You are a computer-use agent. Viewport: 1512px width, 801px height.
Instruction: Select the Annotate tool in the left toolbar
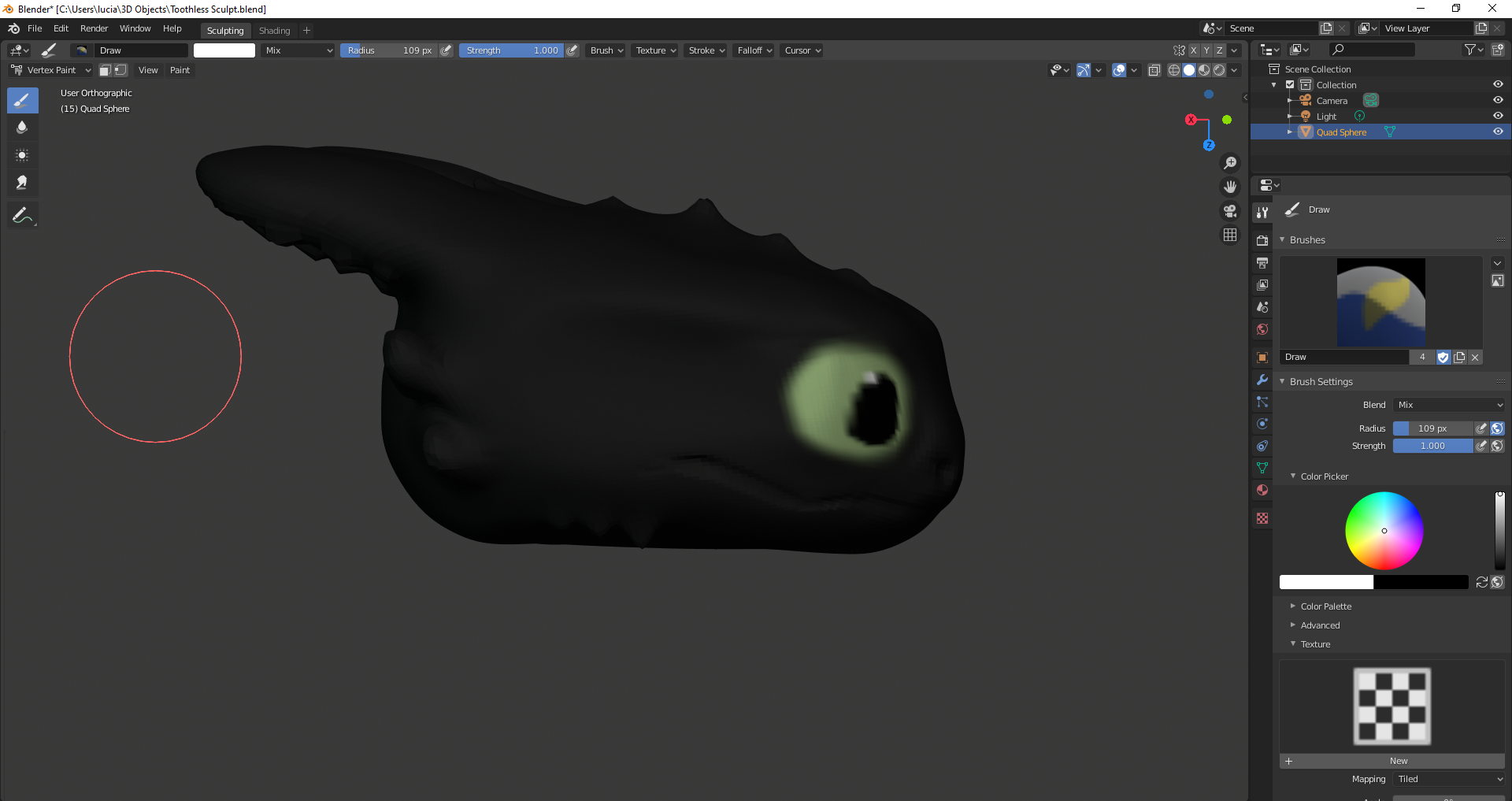(22, 215)
